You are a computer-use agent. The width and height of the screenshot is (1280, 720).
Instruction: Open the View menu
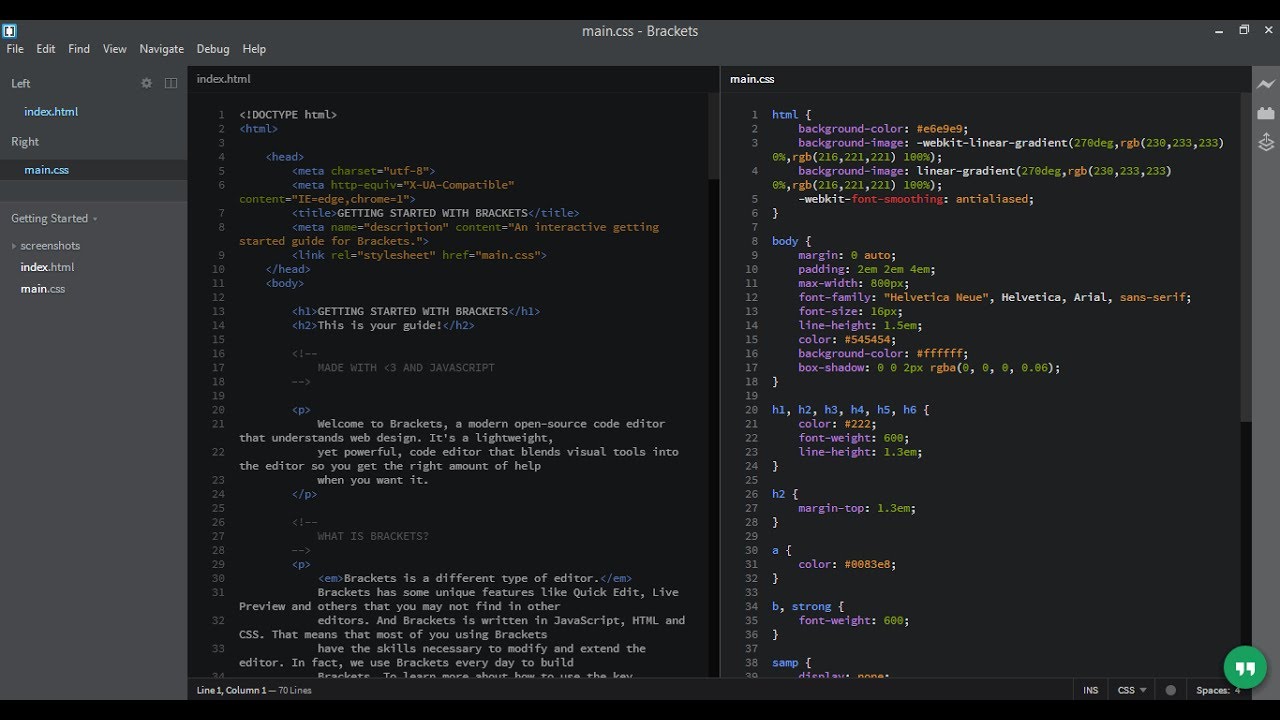pyautogui.click(x=115, y=49)
